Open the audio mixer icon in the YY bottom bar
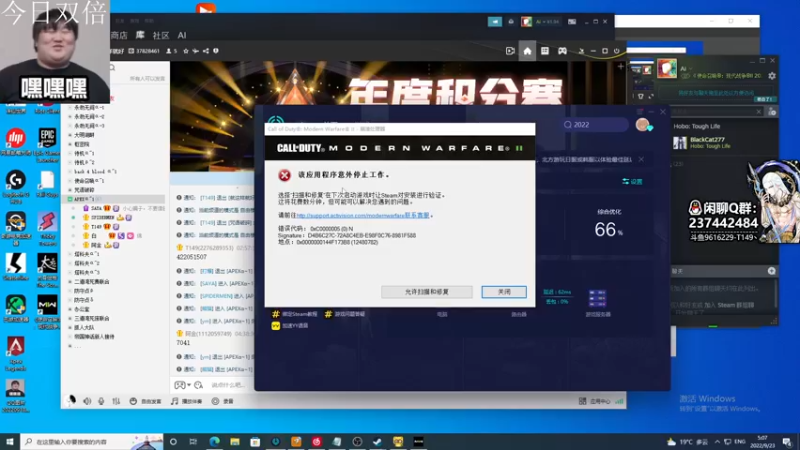Viewport: 800px width, 450px height. (116, 402)
